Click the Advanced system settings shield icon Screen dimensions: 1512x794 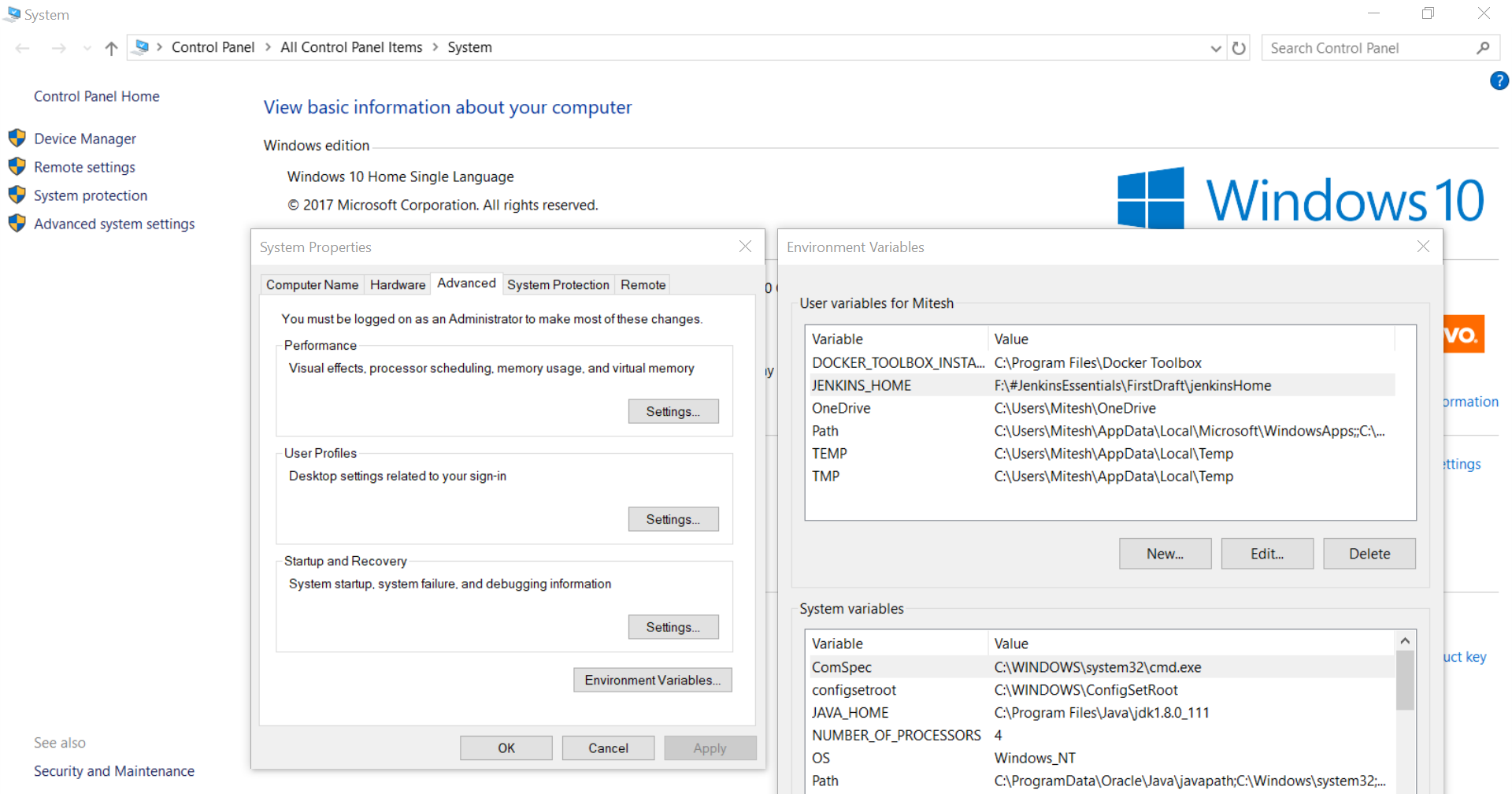(x=17, y=224)
